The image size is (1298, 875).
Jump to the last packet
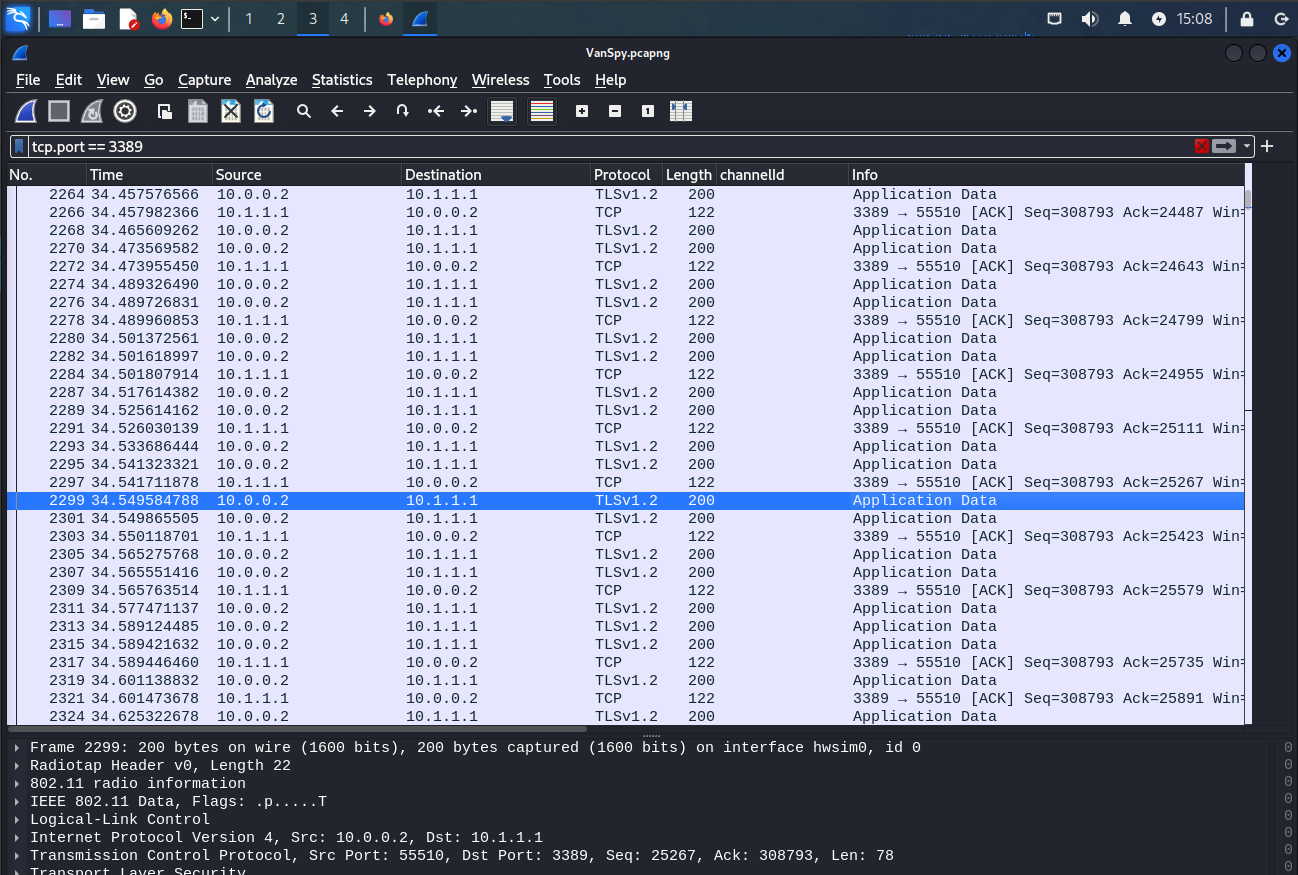pyautogui.click(x=468, y=111)
